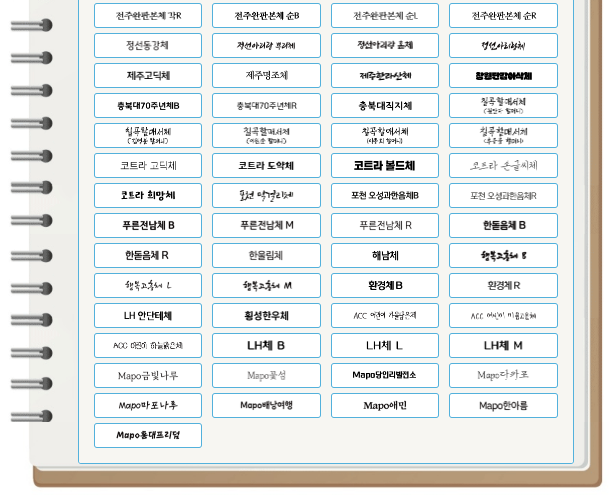Image resolution: width=613 pixels, height=495 pixels.
Task: Choose the Mapo한아름 font button
Action: pyautogui.click(x=503, y=405)
